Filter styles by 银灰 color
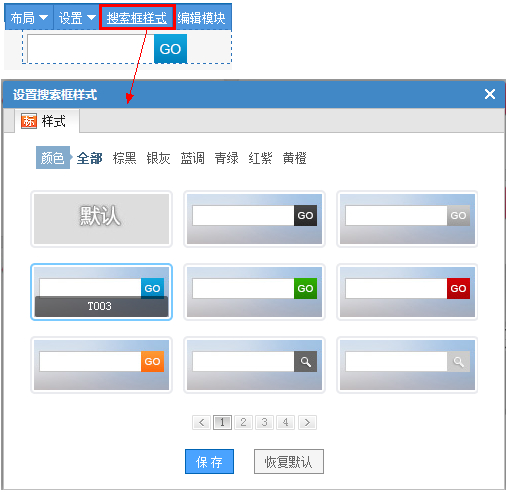Screen dimensions: 506x492 158,158
